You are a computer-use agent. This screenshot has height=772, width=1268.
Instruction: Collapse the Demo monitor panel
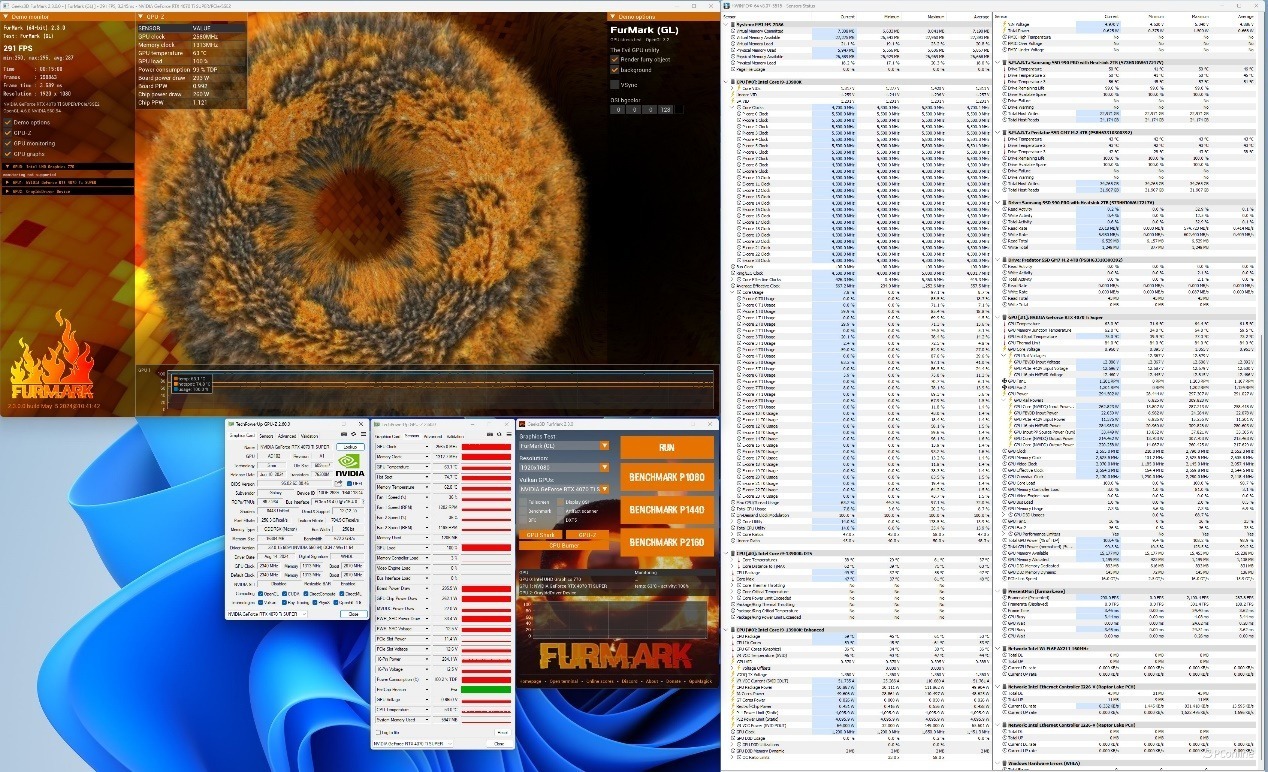[5, 18]
